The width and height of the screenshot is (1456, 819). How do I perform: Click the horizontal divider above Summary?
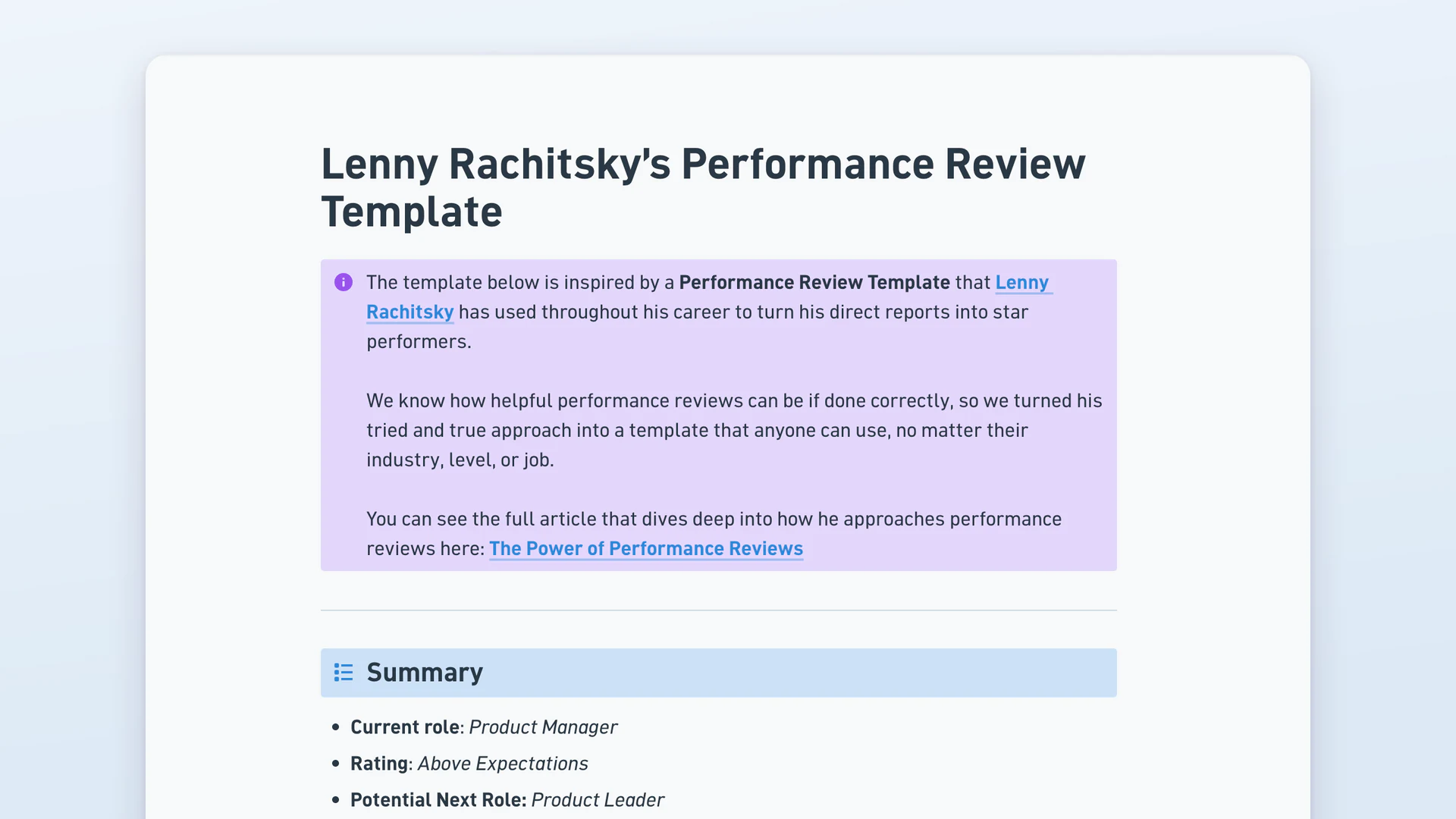point(719,610)
